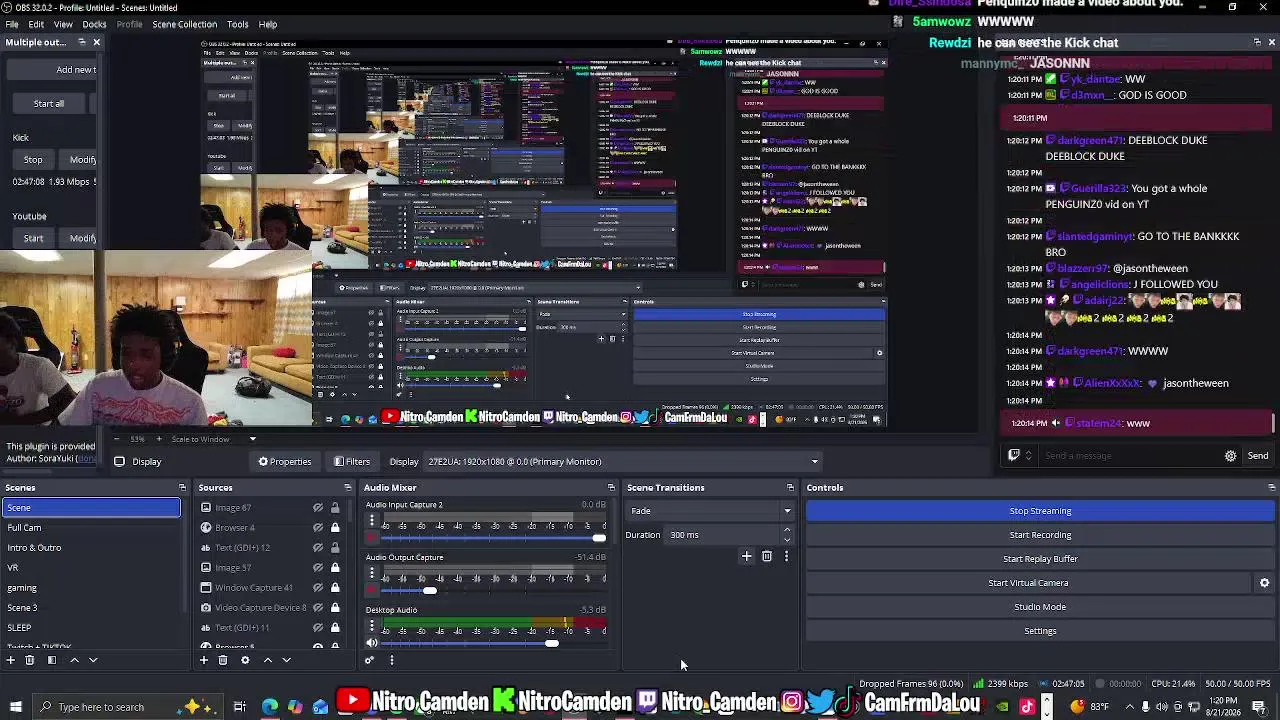This screenshot has width=1280, height=720.
Task: Open chat settings gear icon
Action: point(1231,456)
